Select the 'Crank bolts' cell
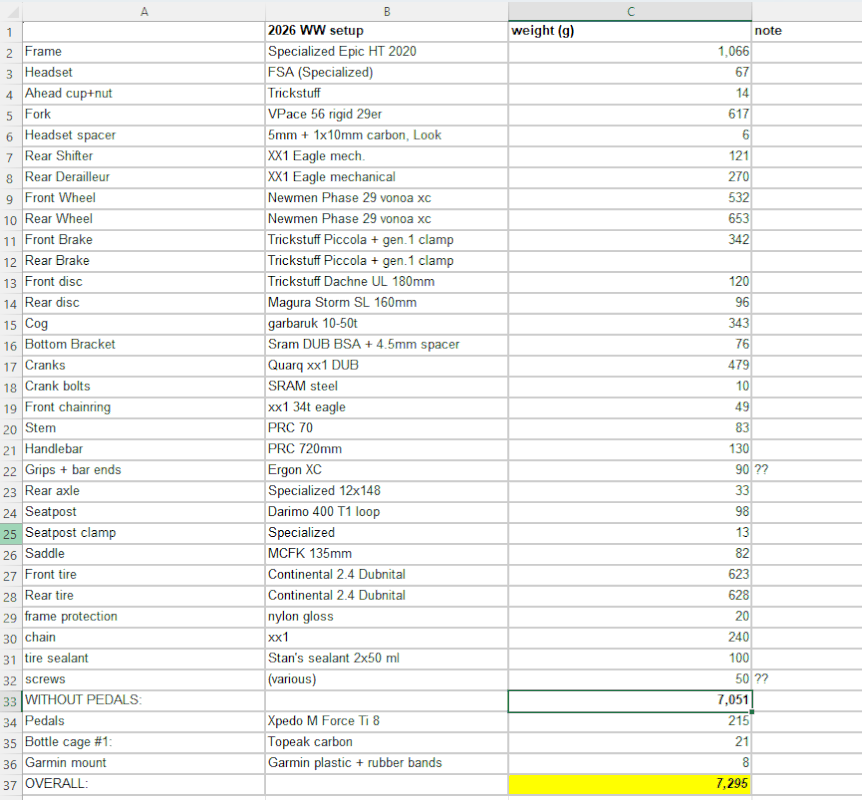 tap(144, 387)
